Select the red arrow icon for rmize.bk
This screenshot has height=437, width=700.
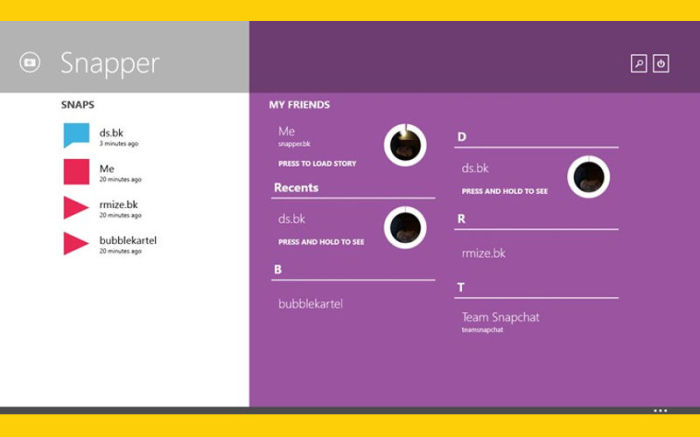point(76,208)
